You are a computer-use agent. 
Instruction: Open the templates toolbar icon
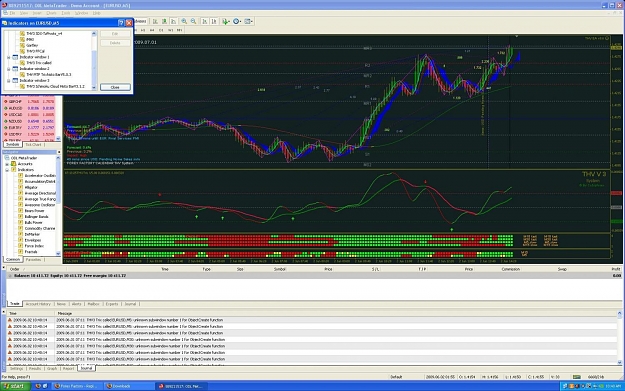[247, 21]
